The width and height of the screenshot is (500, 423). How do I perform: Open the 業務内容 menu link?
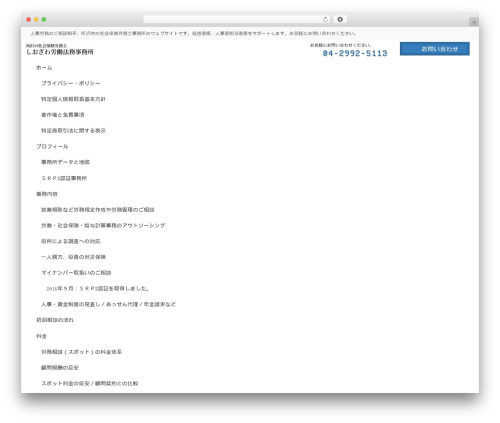47,194
